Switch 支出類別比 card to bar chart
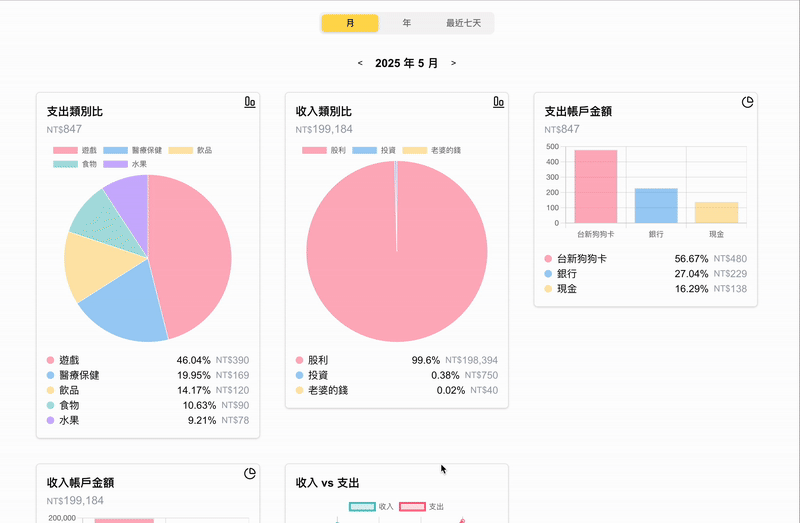800x523 pixels. pyautogui.click(x=249, y=102)
